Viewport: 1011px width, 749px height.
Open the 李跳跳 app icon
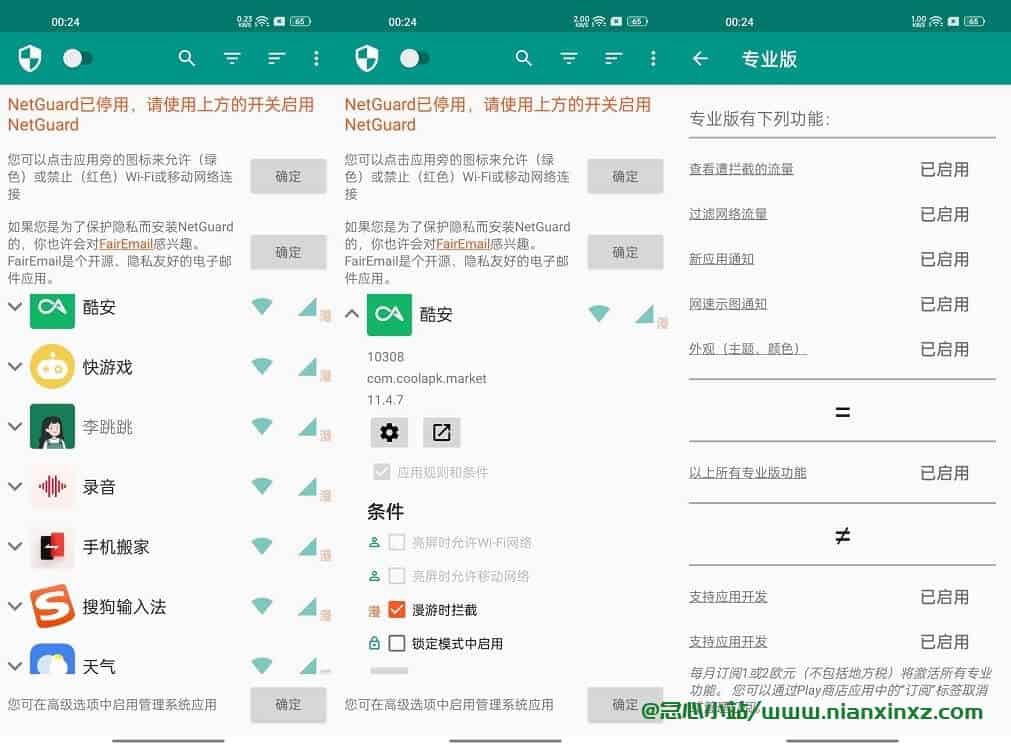(x=52, y=427)
